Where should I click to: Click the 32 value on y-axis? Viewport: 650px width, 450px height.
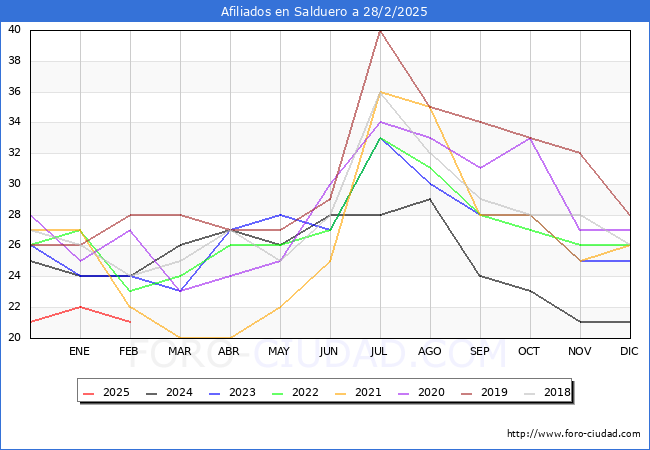(x=15, y=153)
